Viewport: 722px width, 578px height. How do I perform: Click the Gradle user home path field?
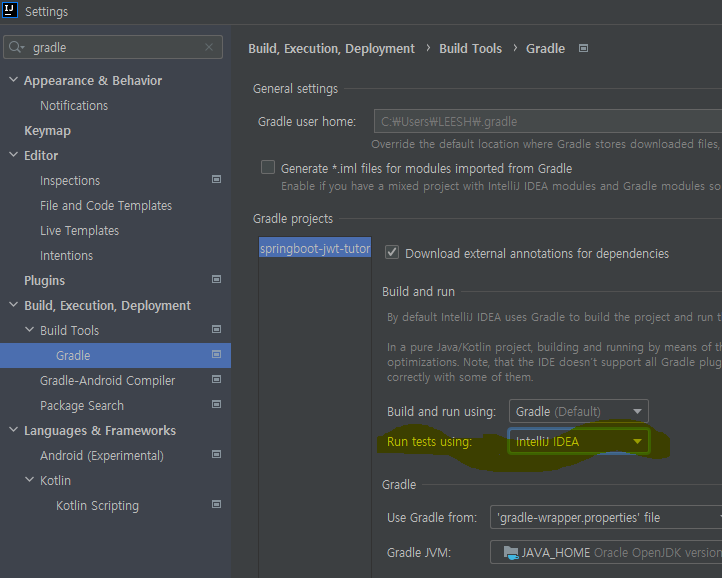[x=548, y=122]
